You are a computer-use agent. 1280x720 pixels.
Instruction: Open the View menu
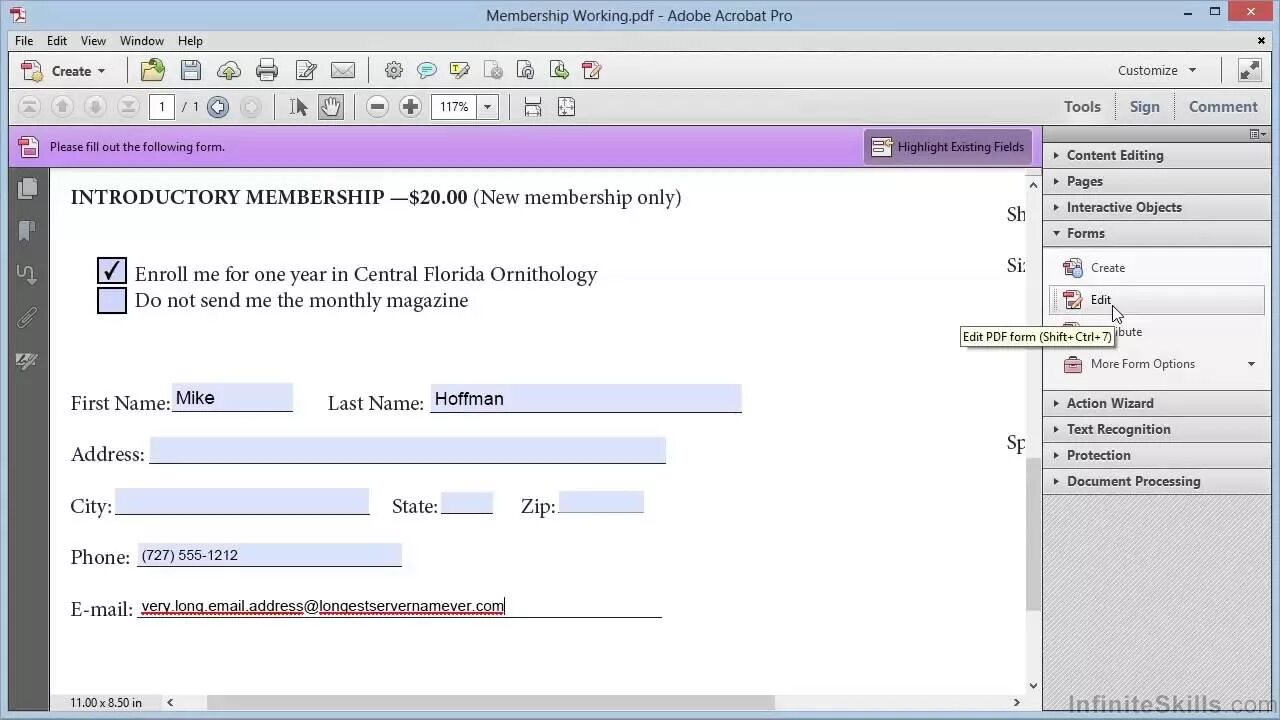pyautogui.click(x=93, y=41)
